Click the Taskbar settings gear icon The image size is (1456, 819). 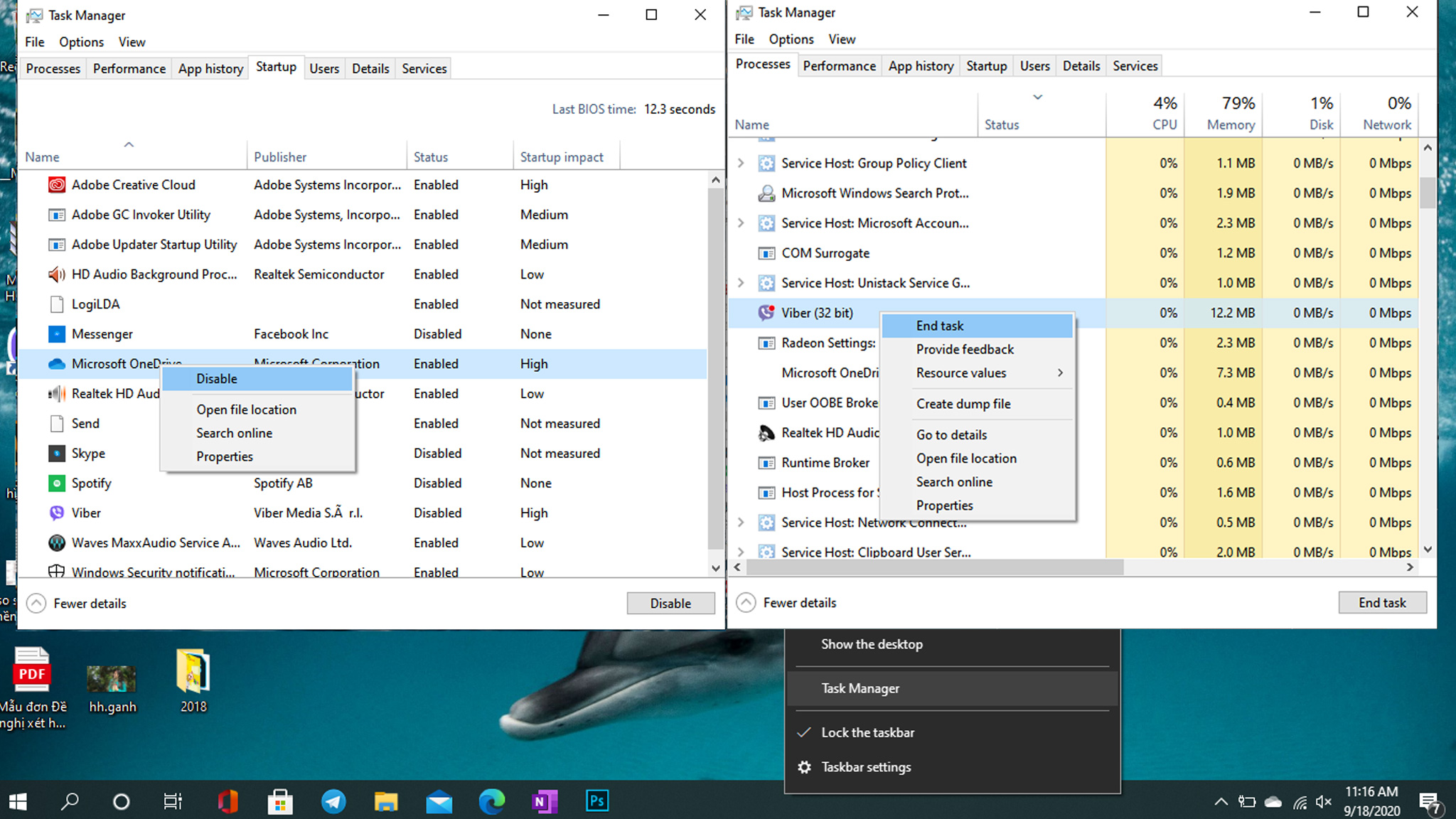click(x=804, y=767)
